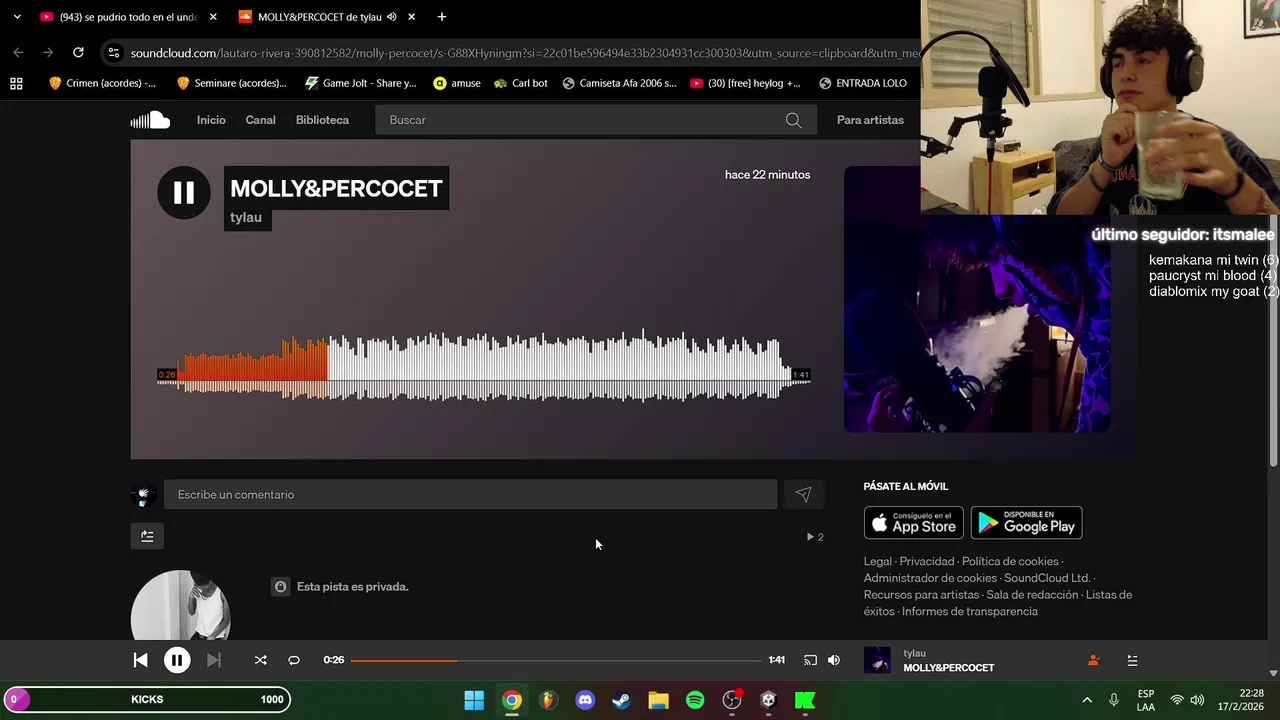Click the site information icon in address bar
This screenshot has width=1280, height=720.
point(113,53)
